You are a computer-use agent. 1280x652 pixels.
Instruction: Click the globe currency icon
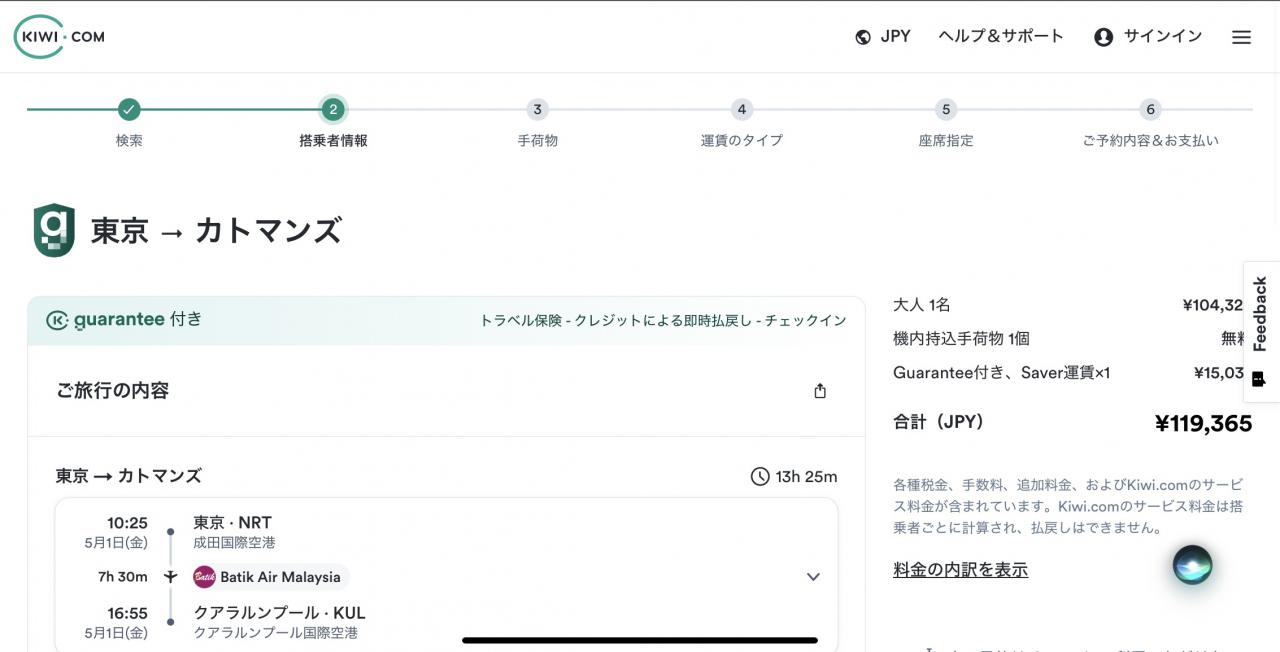[863, 37]
